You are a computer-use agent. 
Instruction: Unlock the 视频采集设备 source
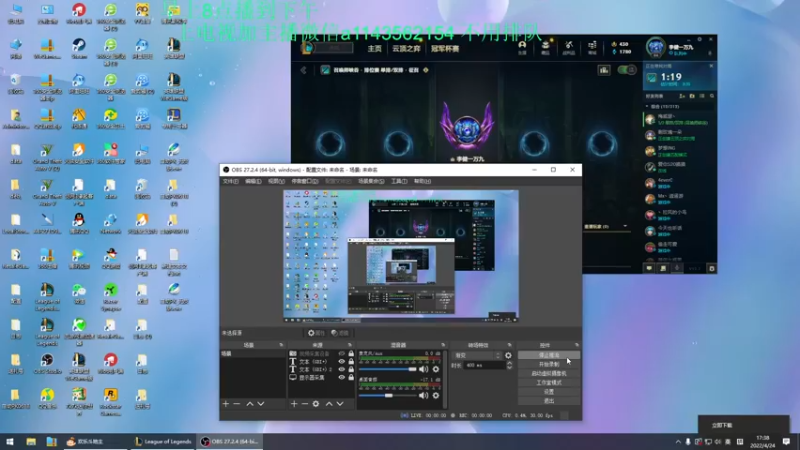[x=351, y=353]
